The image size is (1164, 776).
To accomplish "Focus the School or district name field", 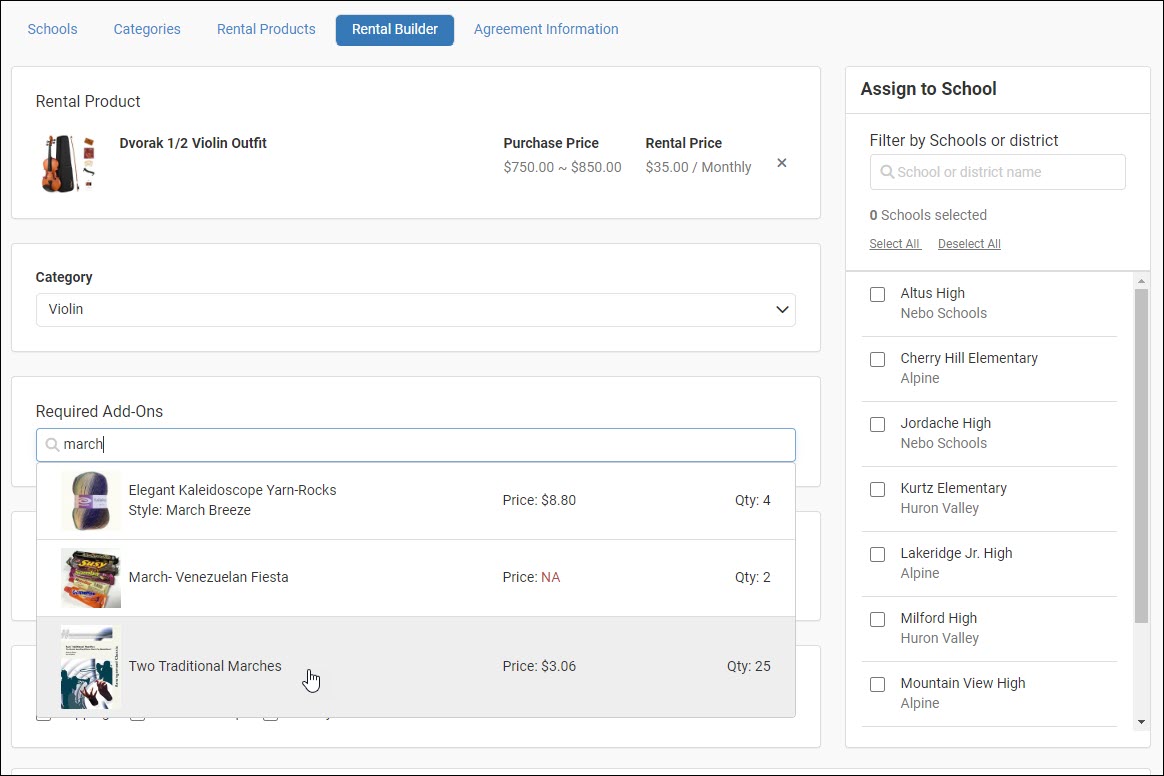I will coord(998,172).
